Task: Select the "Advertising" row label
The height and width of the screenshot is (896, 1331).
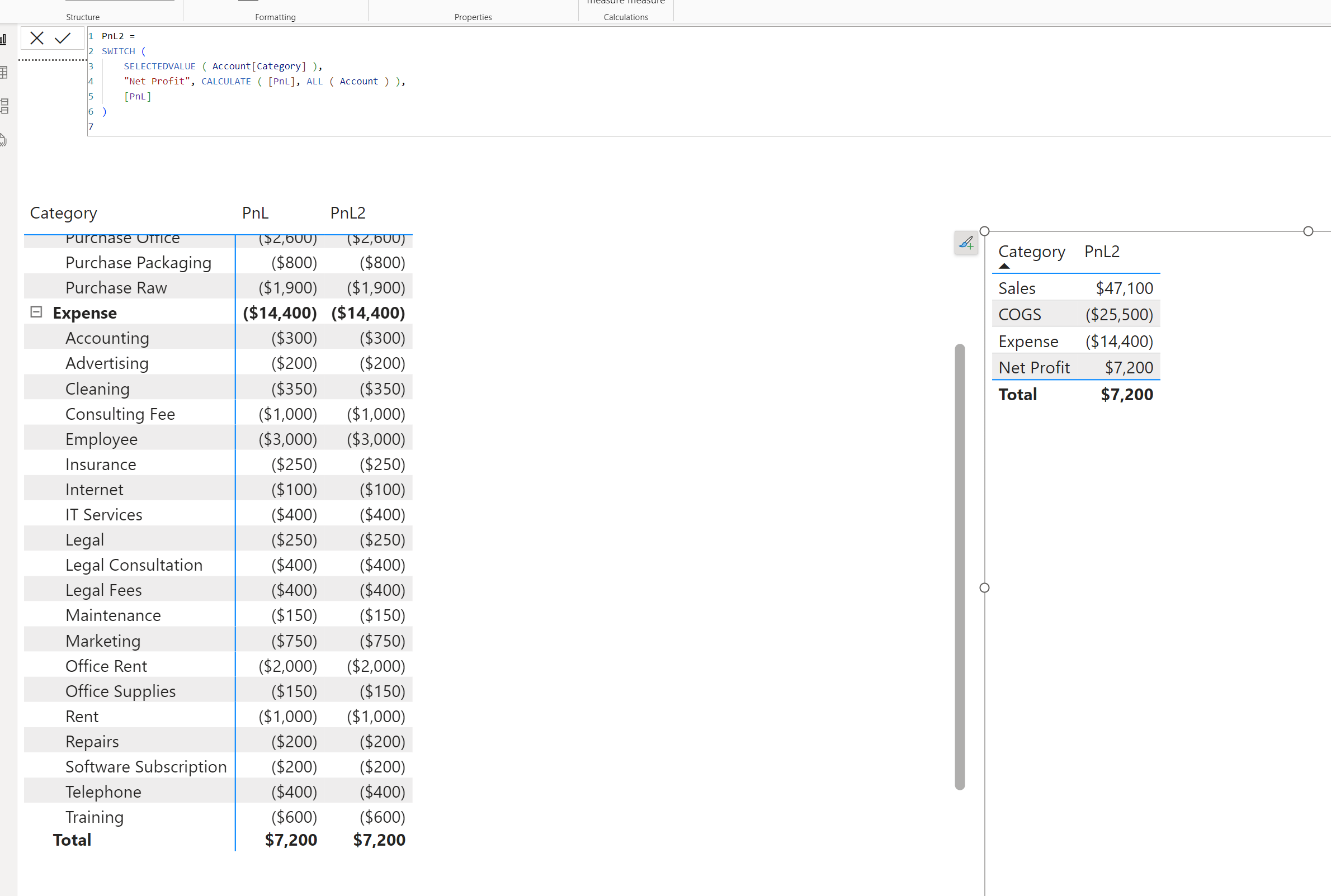Action: (x=107, y=363)
